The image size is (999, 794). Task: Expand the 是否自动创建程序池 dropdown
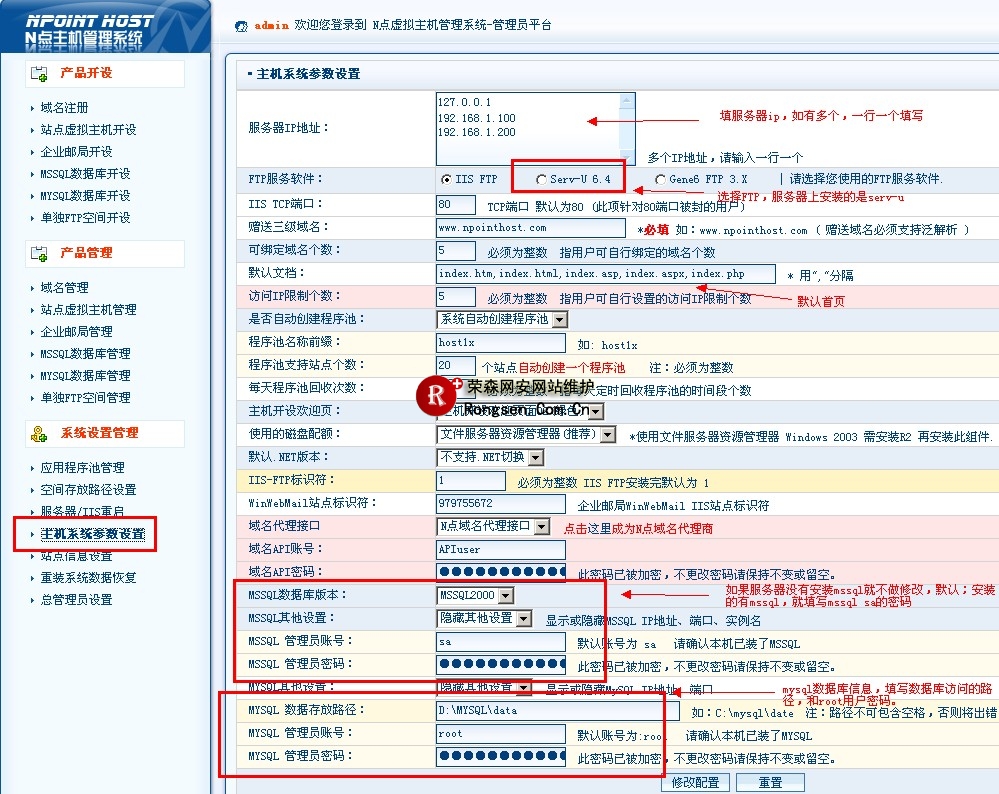559,319
